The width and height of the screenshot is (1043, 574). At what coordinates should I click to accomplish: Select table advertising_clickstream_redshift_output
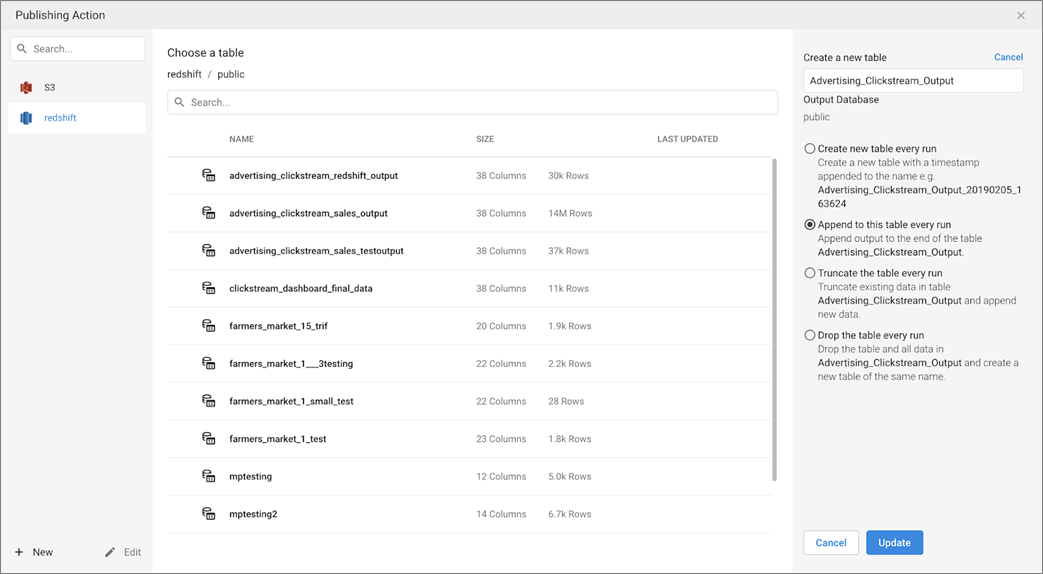coord(313,176)
